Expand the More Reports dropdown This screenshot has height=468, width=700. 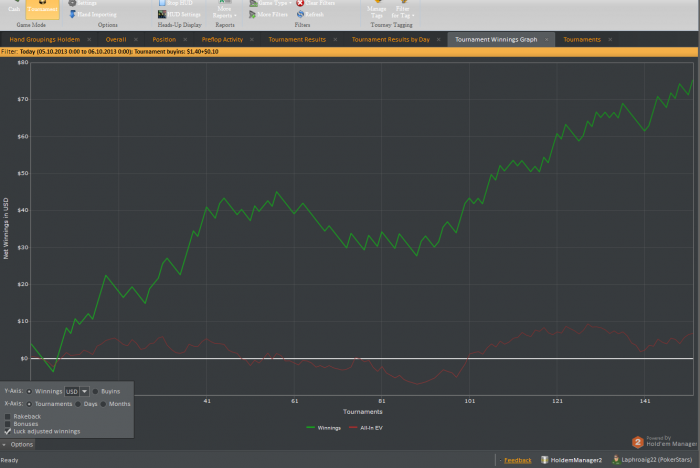(225, 11)
